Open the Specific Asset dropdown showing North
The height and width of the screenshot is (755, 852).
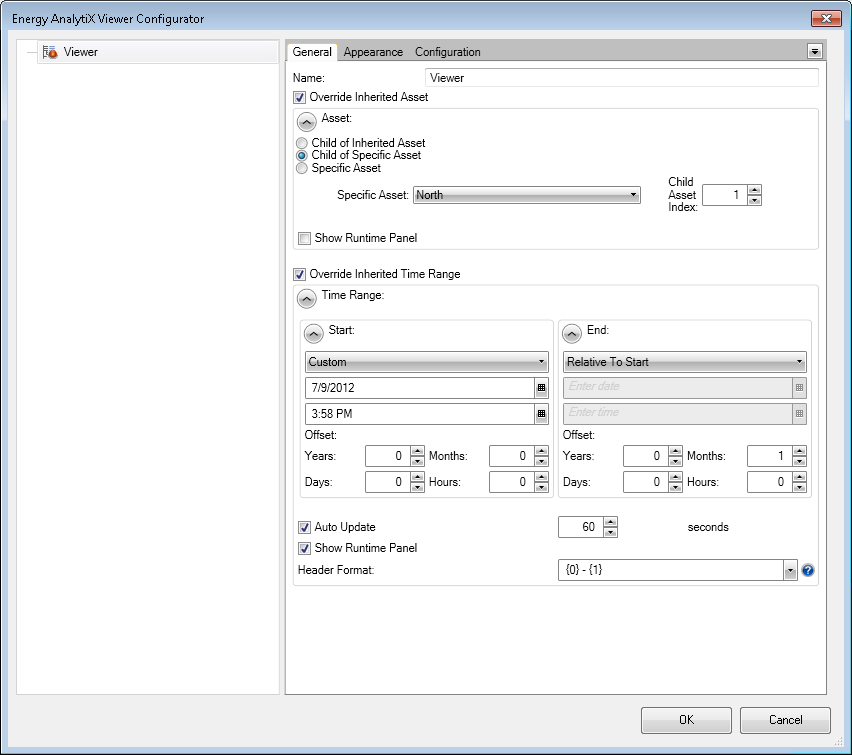click(x=527, y=195)
